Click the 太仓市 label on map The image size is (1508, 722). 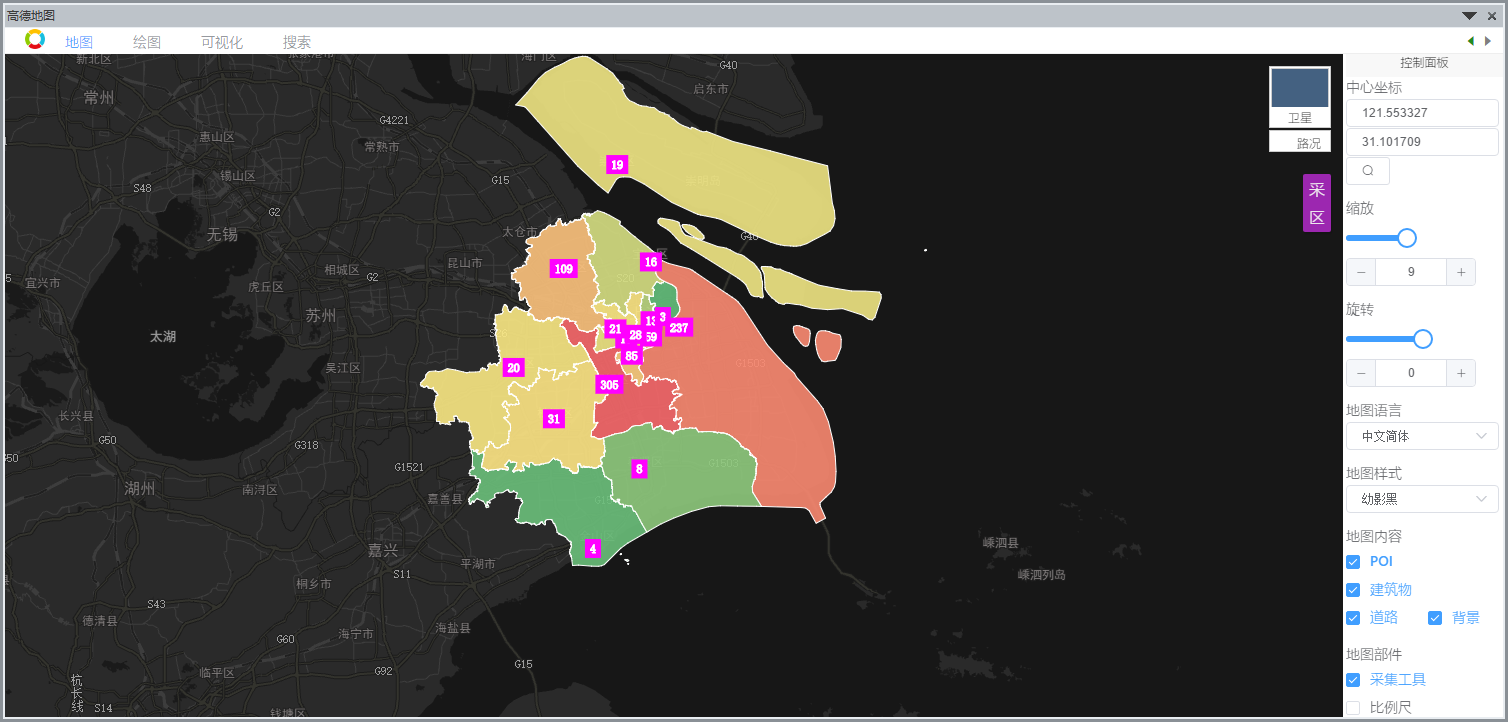[x=520, y=232]
